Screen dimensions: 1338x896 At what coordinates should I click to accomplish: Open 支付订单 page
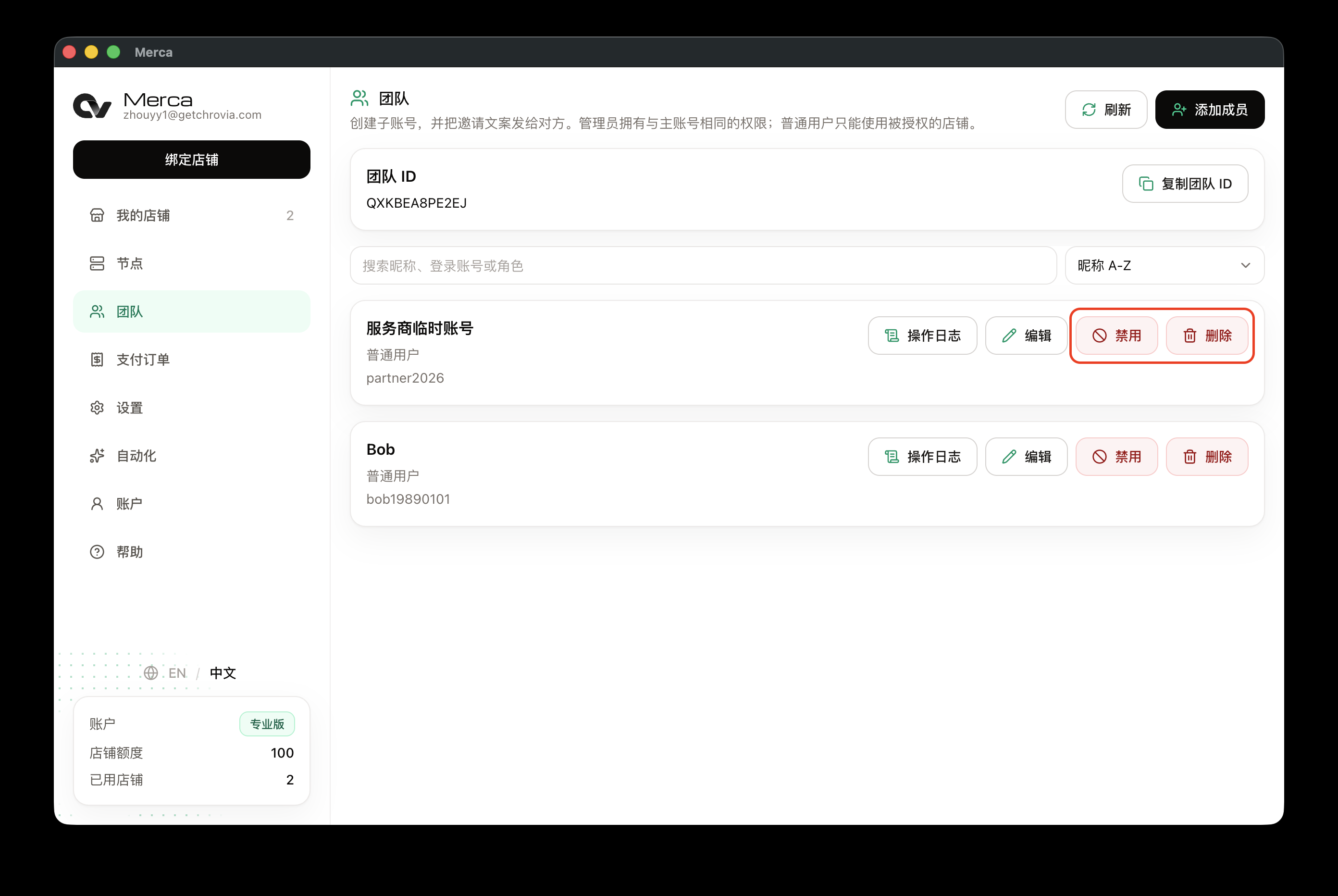(191, 360)
